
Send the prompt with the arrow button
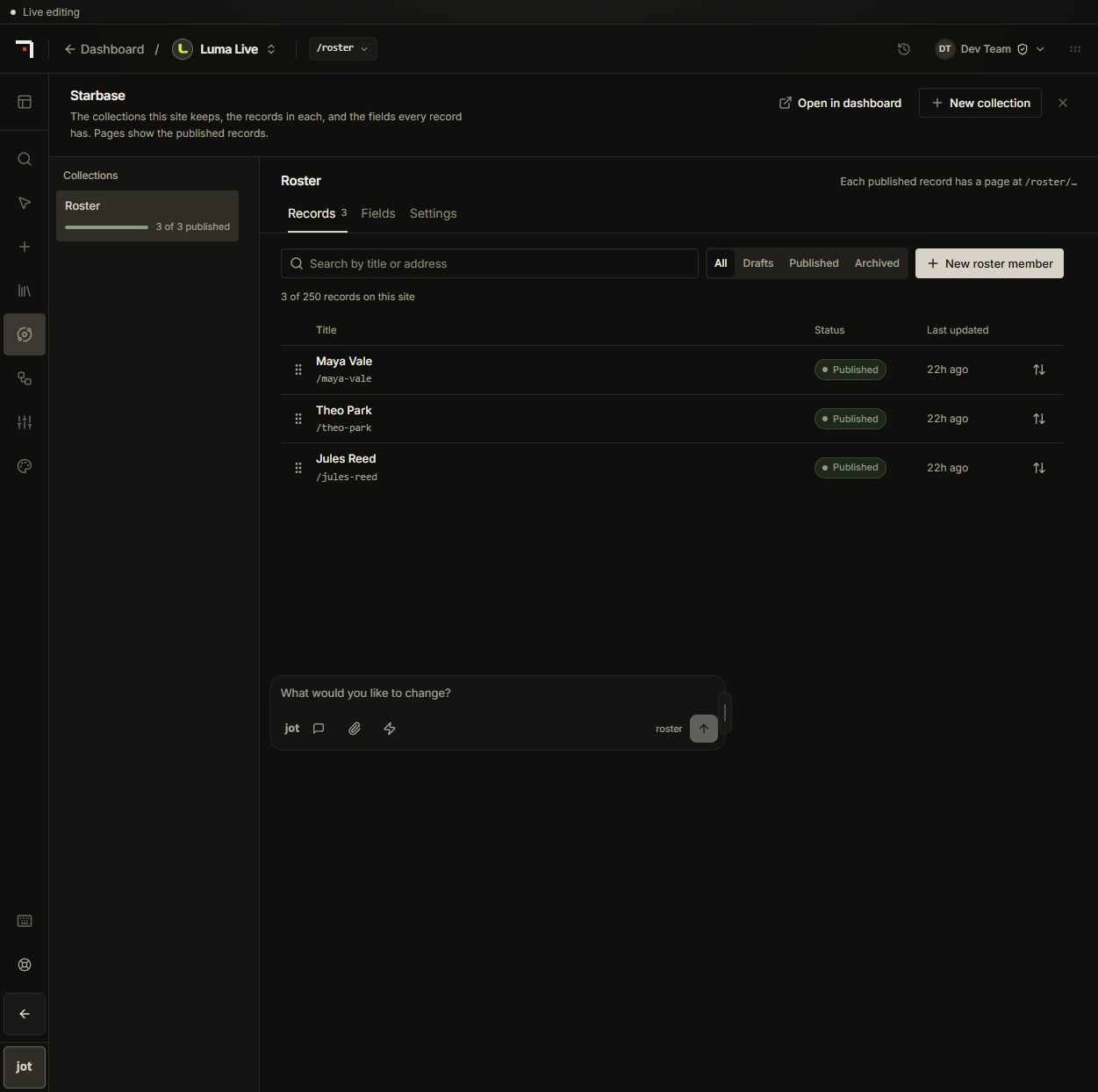point(704,729)
